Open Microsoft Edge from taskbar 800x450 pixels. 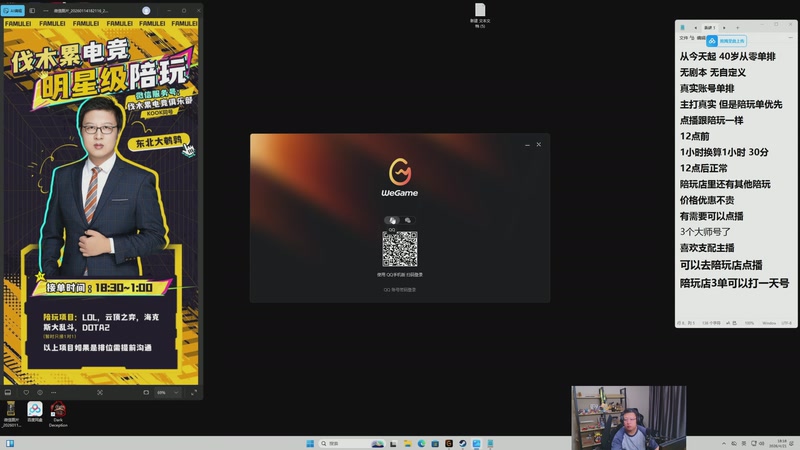[x=421, y=443]
